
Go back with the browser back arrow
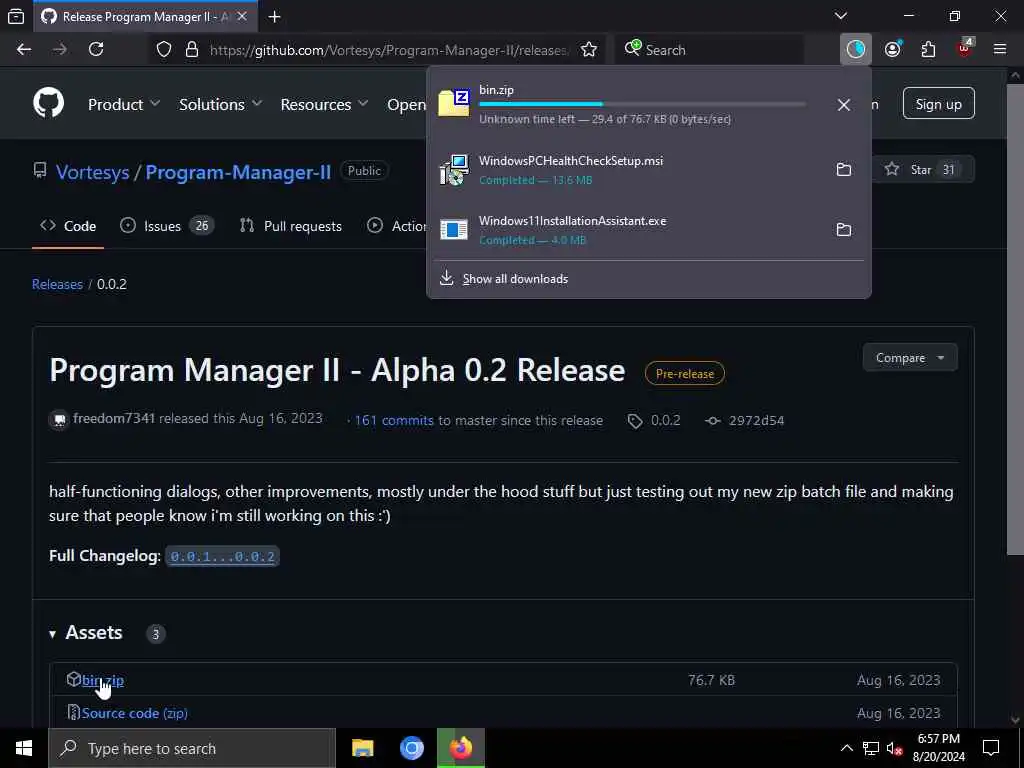(x=24, y=50)
